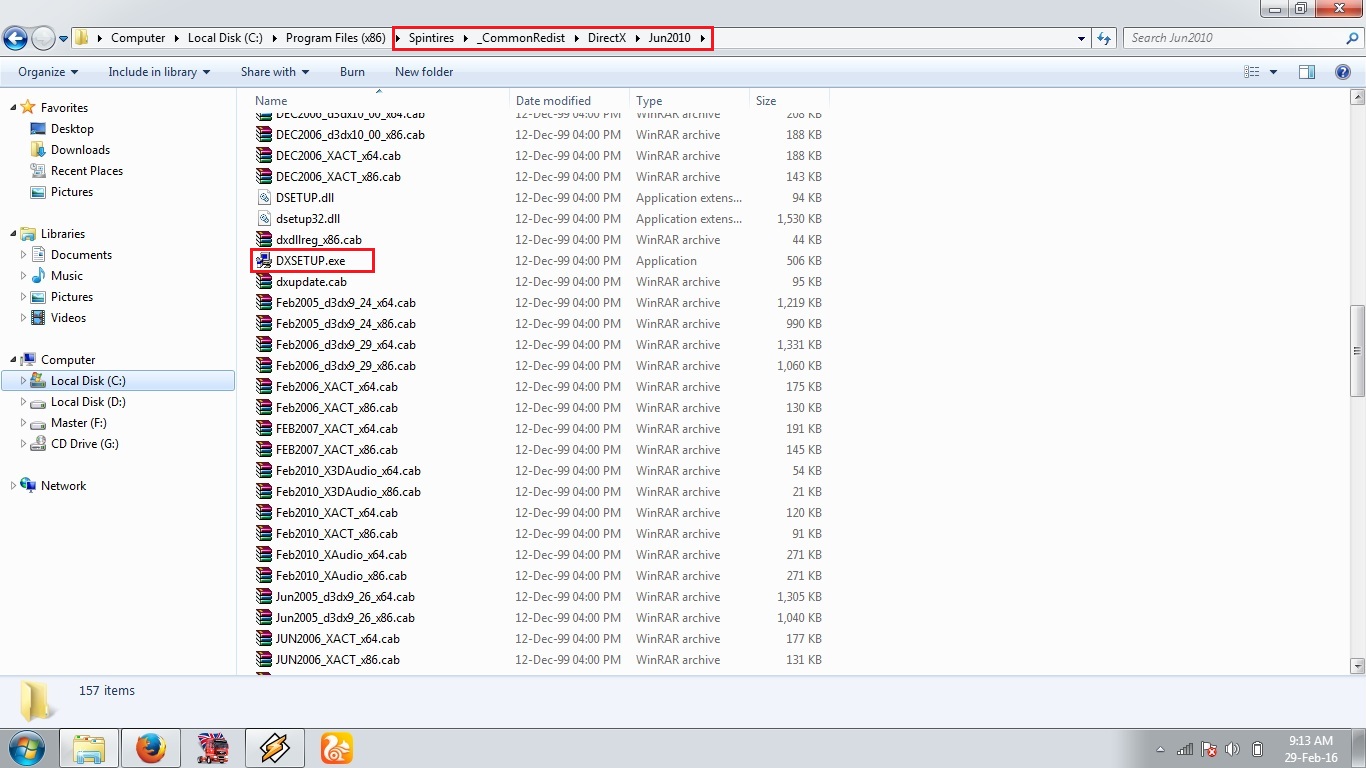
Task: Open the address bar history dropdown
Action: (1082, 38)
